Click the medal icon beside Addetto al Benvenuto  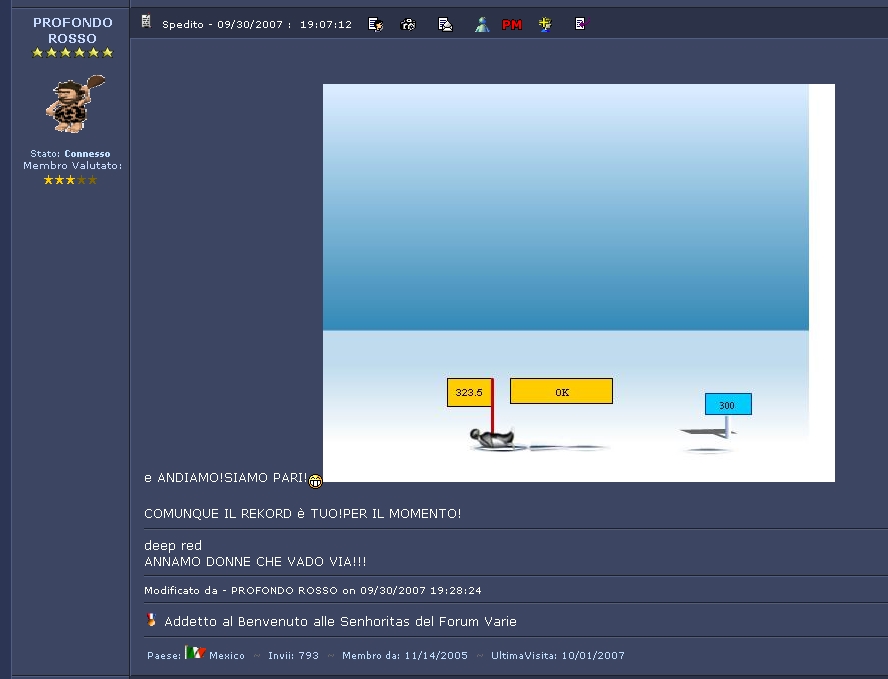(x=152, y=620)
